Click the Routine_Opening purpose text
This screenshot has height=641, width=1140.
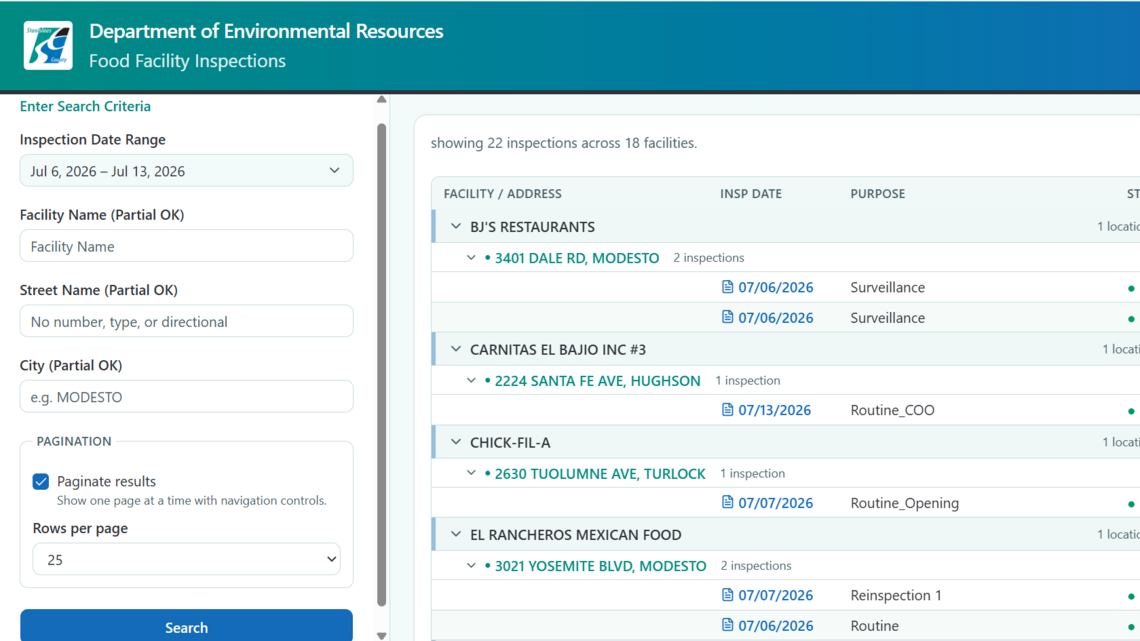pos(904,503)
